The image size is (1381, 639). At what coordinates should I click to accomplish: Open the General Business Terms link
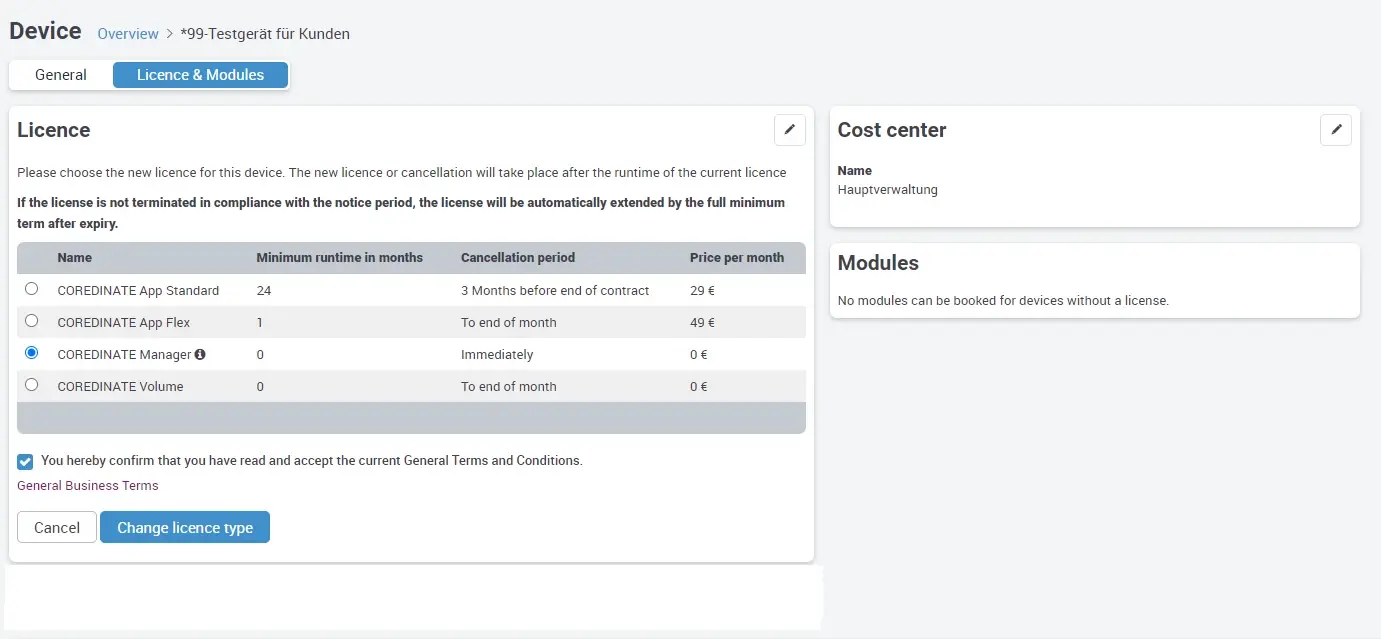pos(88,486)
